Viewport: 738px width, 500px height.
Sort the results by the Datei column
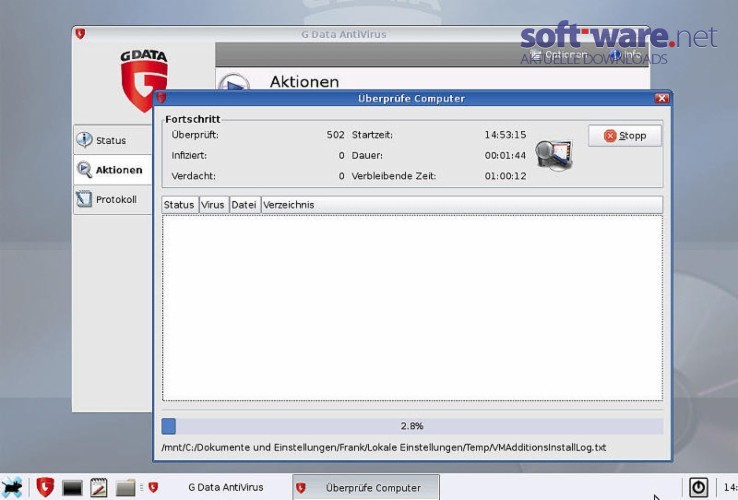coord(245,205)
